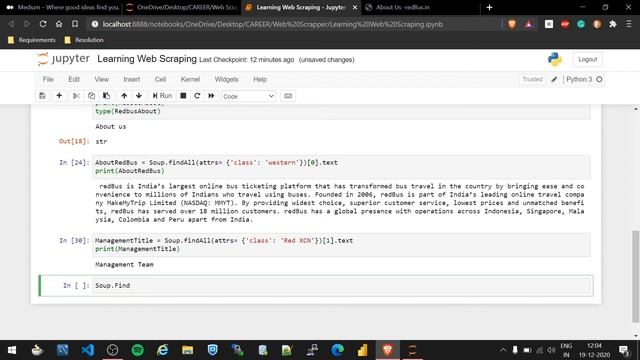Open the Windows Start menu
This screenshot has height=360, width=640.
(x=12, y=350)
